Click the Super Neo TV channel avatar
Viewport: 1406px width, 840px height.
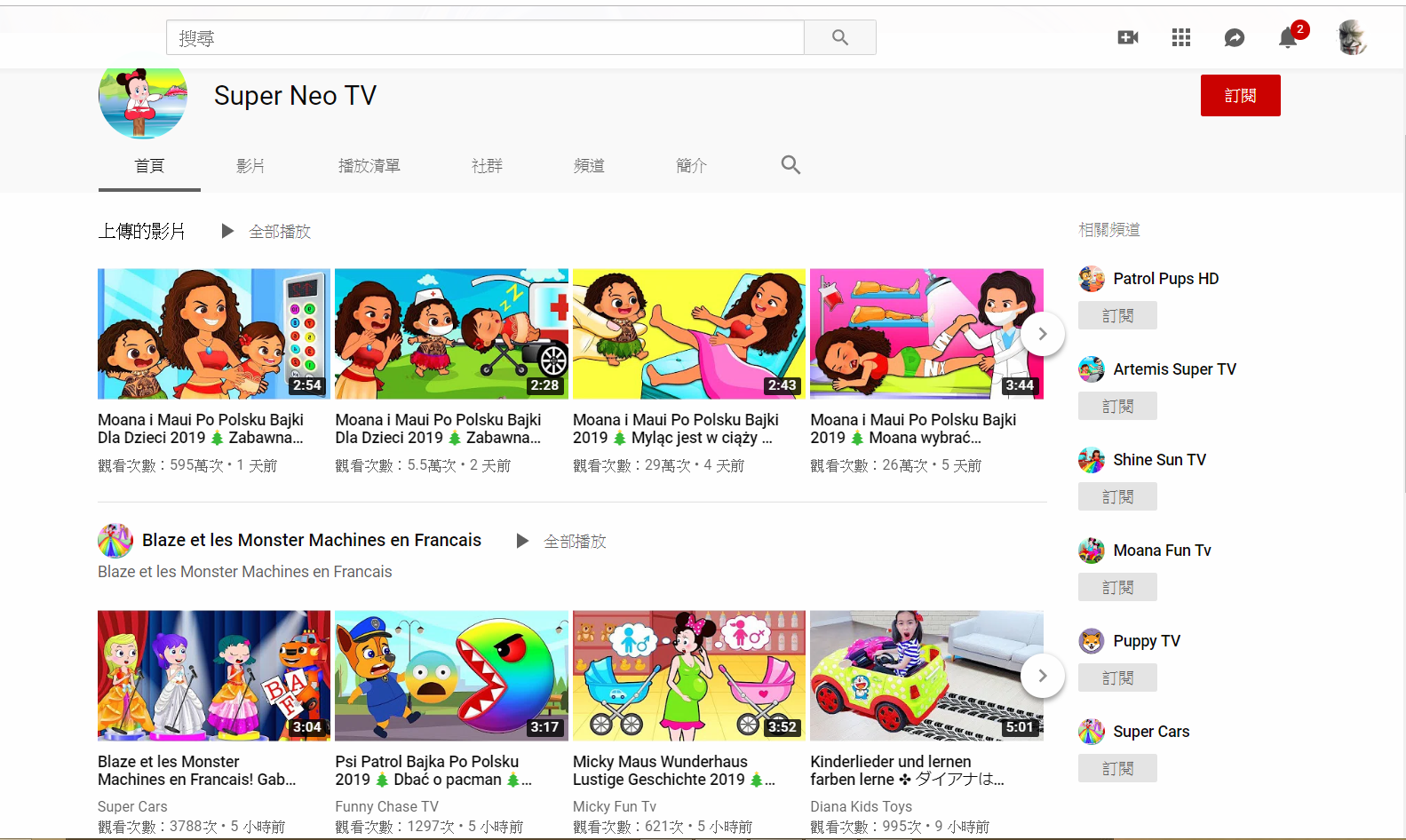point(143,99)
